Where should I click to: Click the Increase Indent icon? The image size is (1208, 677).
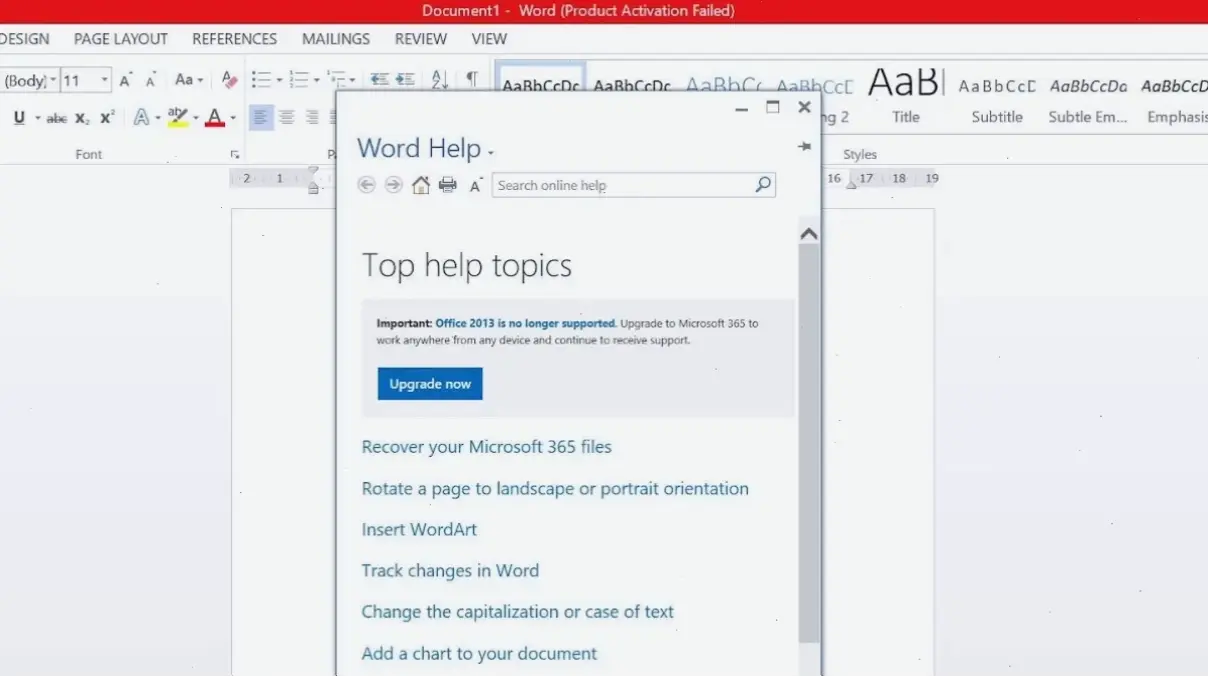tap(405, 80)
